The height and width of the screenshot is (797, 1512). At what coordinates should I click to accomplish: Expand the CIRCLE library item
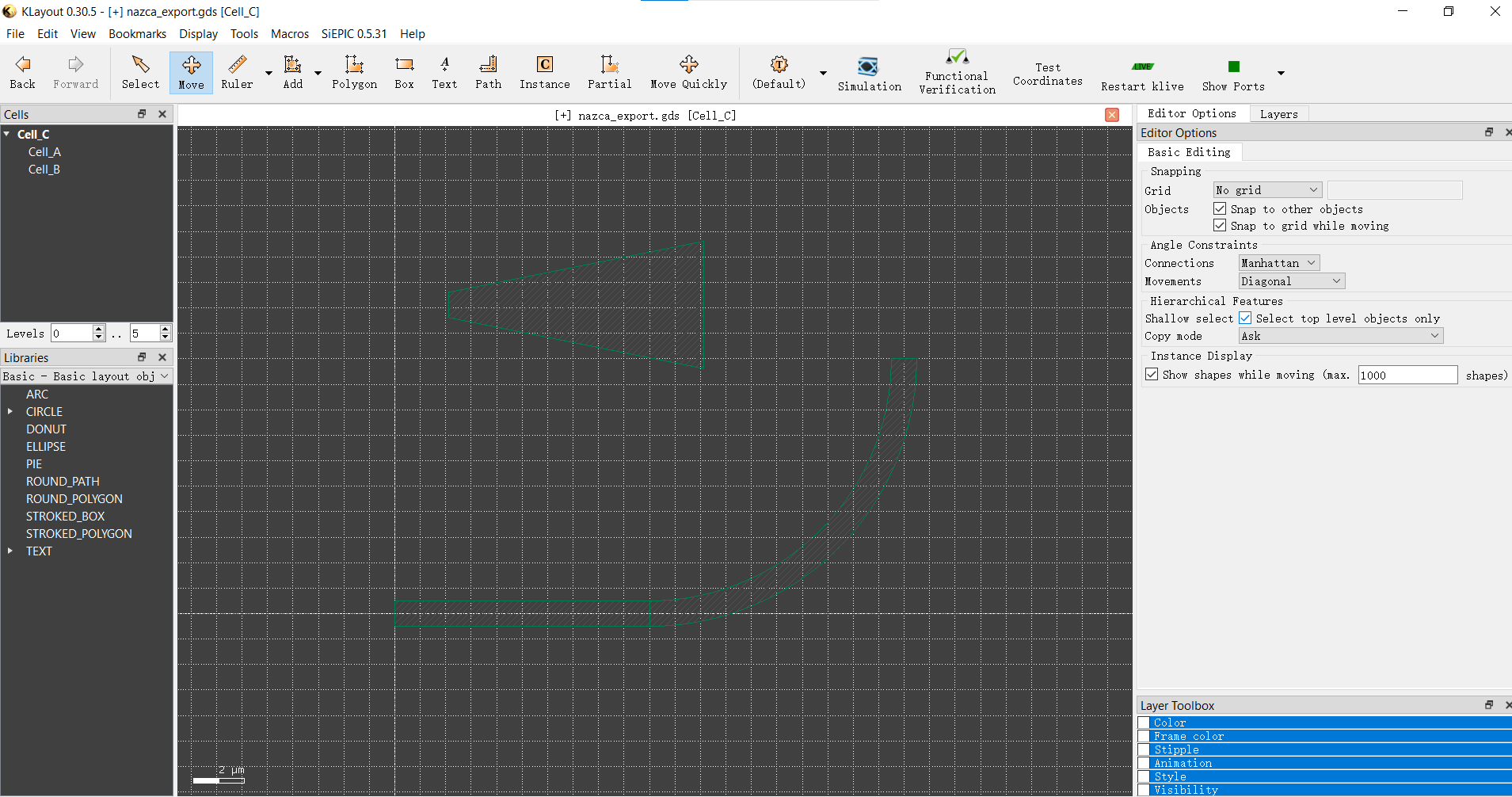click(10, 412)
